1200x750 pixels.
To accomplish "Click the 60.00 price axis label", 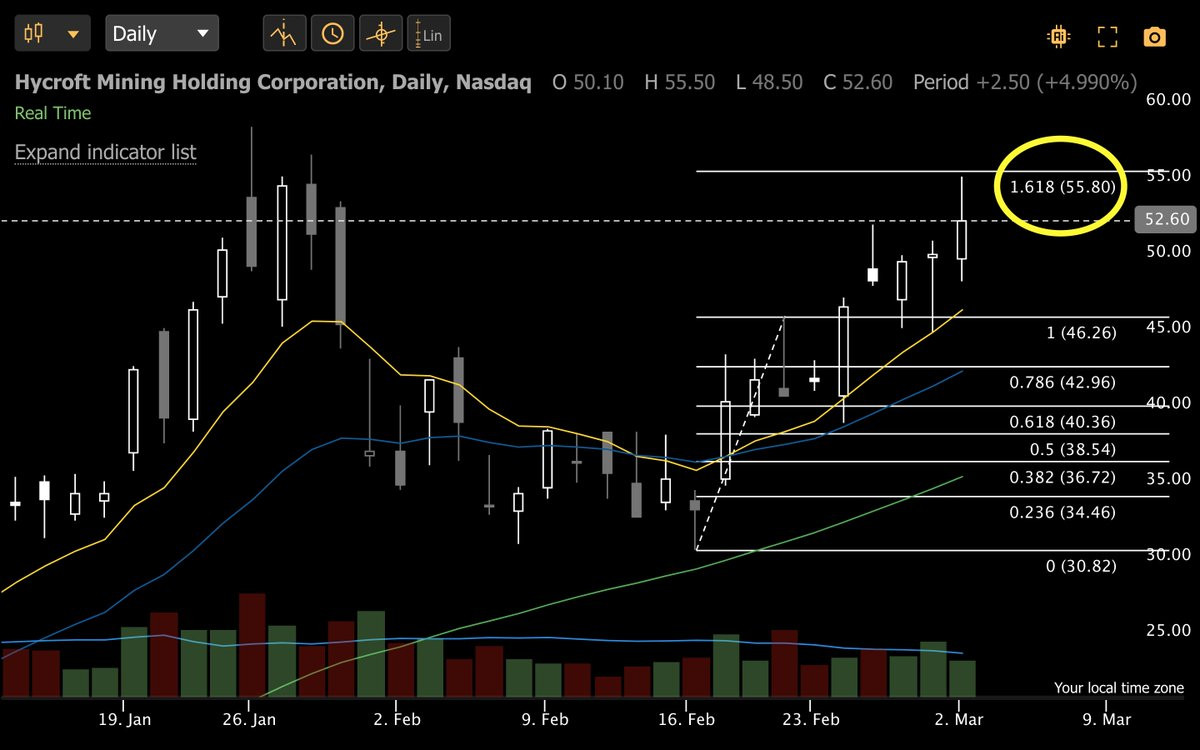I will tap(1168, 99).
